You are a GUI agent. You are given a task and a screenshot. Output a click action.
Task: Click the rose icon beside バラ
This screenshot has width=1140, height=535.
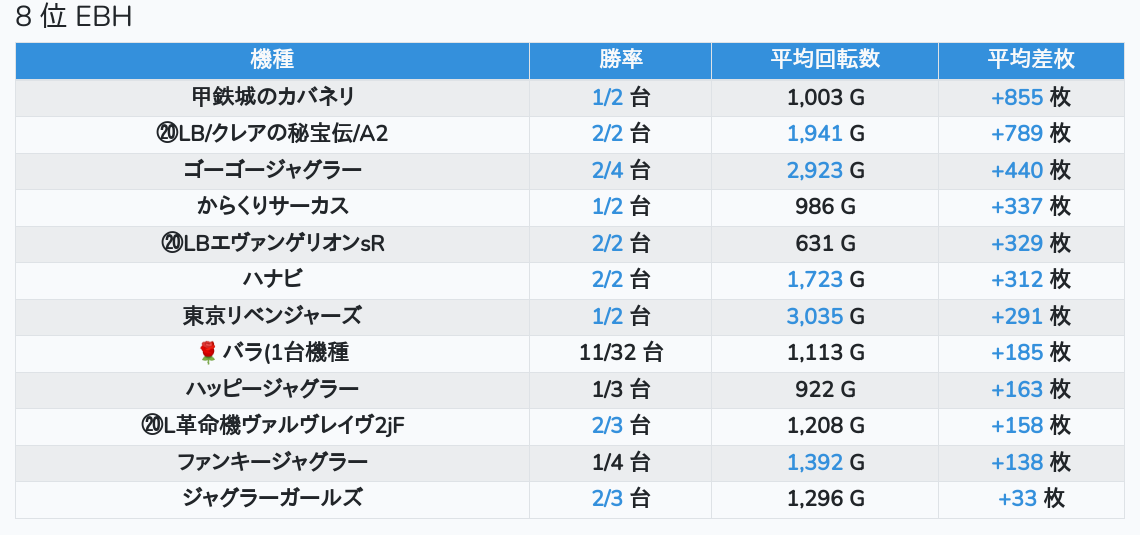pyautogui.click(x=208, y=352)
